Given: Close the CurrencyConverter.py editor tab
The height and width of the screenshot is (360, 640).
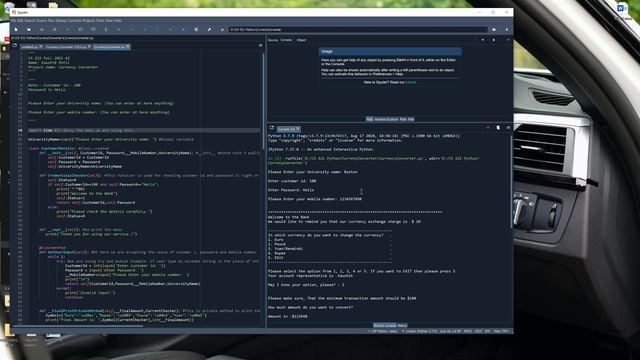Looking at the screenshot, I should coord(128,47).
